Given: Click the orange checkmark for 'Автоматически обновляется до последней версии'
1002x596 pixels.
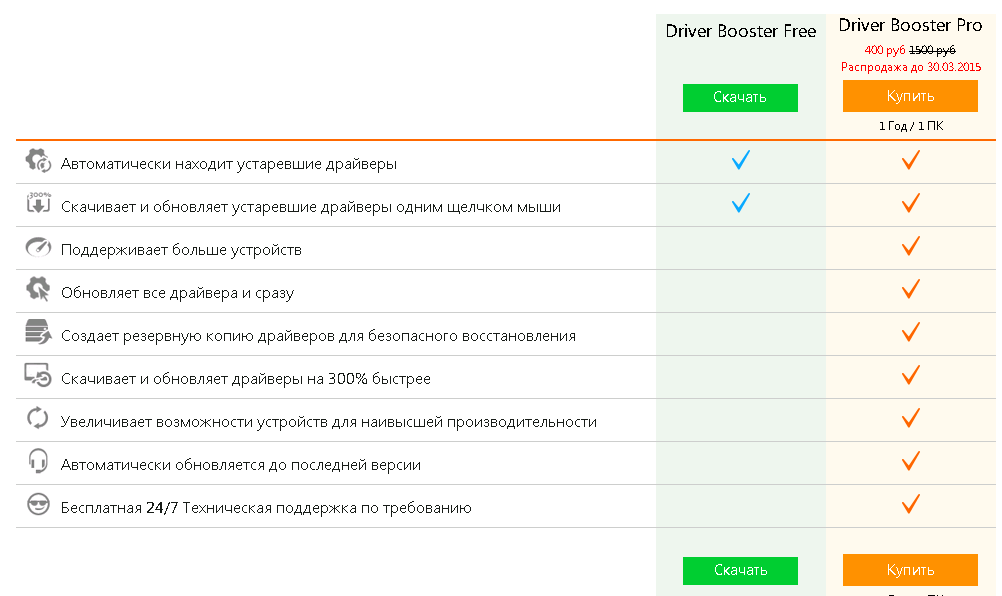Looking at the screenshot, I should tap(911, 461).
